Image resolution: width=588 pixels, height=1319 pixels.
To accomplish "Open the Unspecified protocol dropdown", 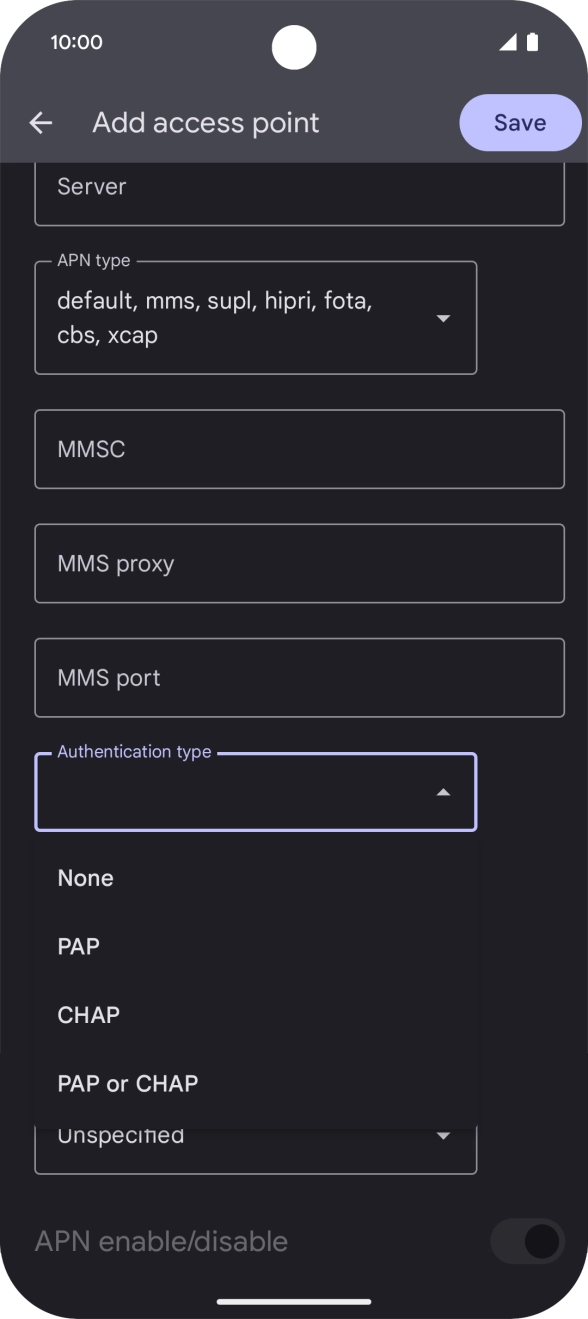I will (256, 1133).
